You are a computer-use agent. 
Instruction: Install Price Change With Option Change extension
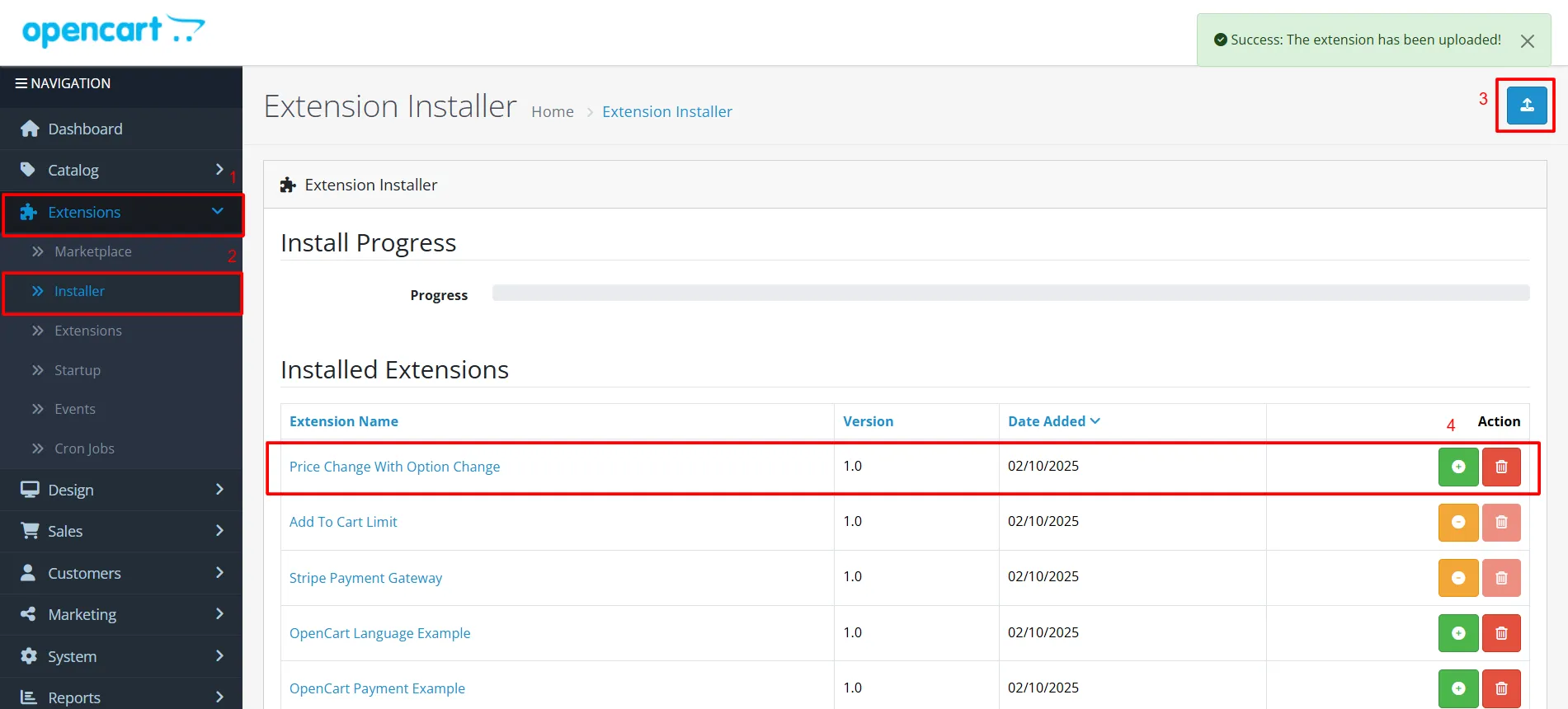pyautogui.click(x=1457, y=467)
